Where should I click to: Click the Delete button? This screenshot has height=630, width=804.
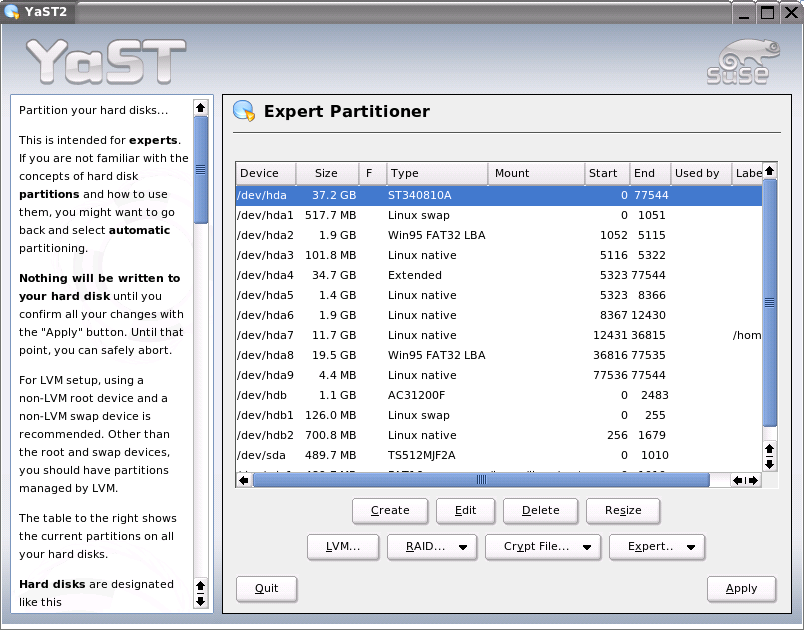(x=540, y=510)
